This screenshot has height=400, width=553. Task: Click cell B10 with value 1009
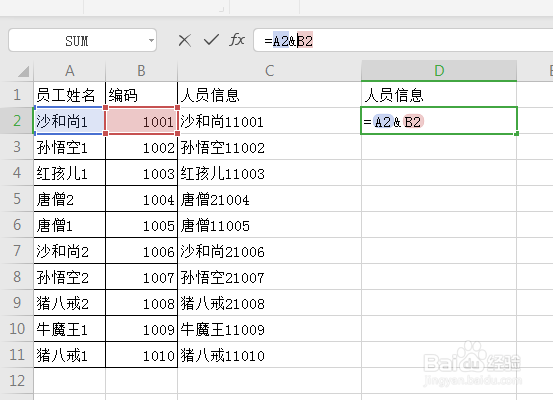[x=141, y=329]
